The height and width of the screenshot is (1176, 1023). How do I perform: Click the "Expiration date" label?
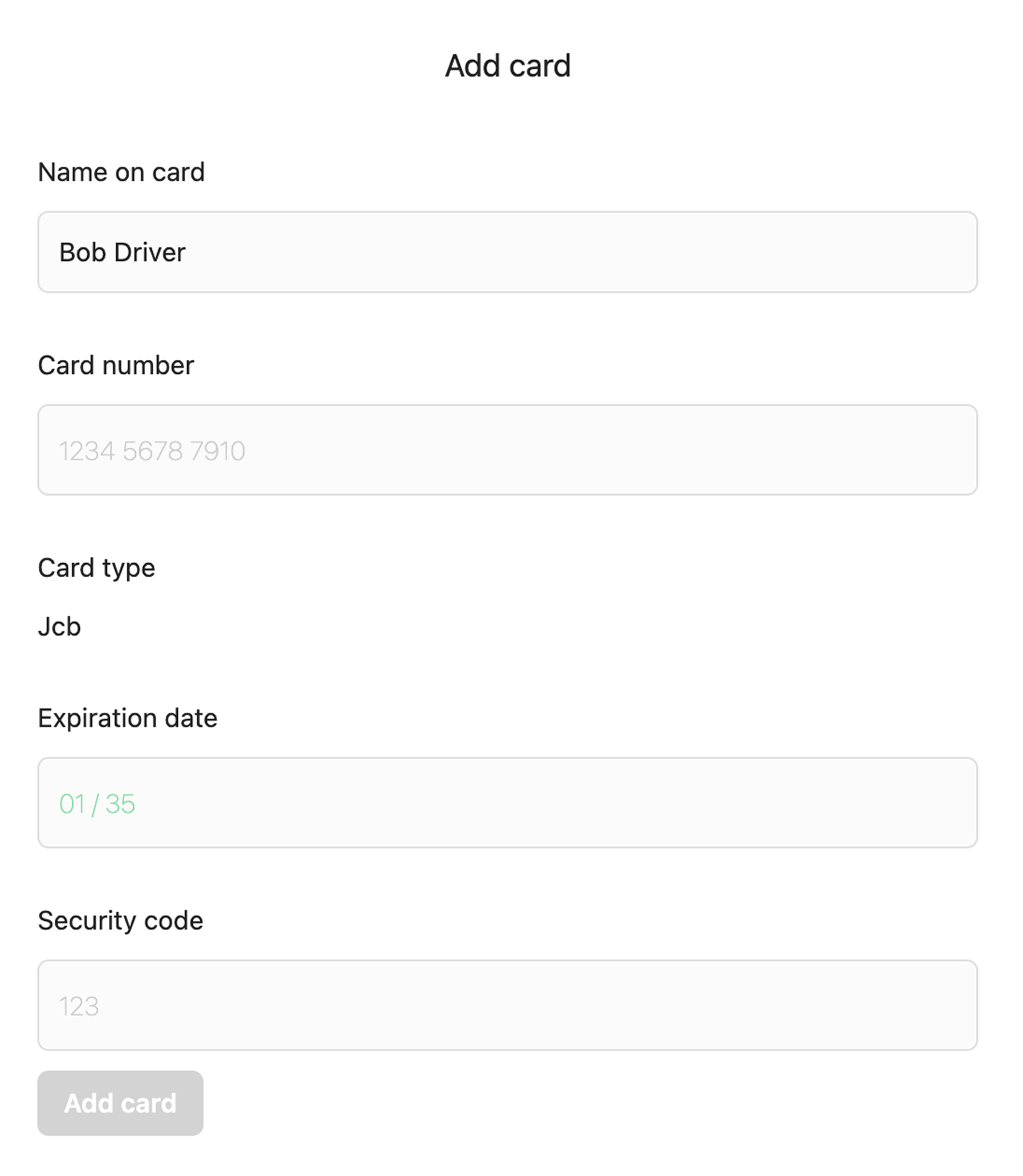pyautogui.click(x=127, y=718)
